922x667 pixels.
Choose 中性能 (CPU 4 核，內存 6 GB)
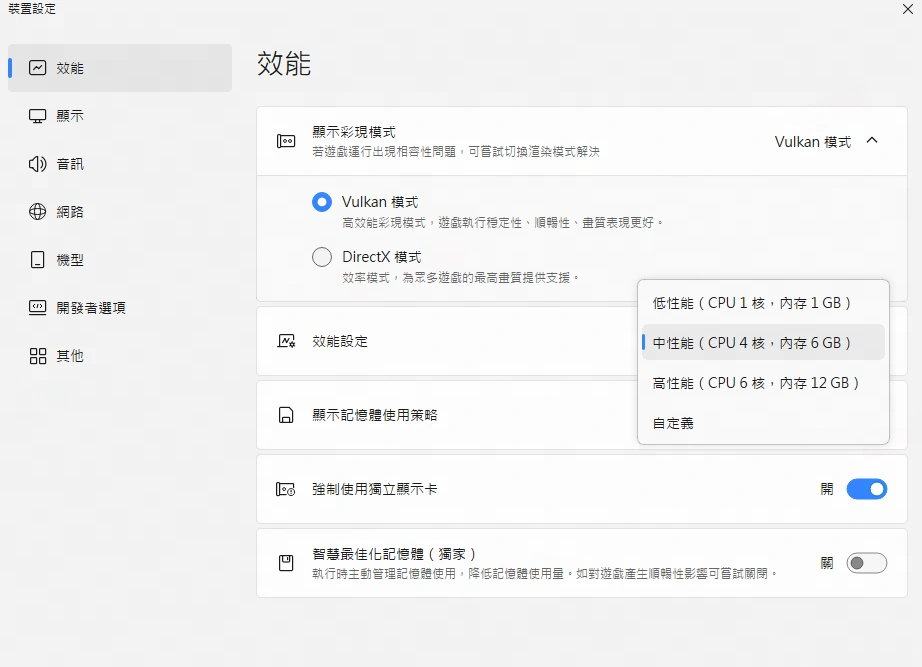pyautogui.click(x=763, y=342)
